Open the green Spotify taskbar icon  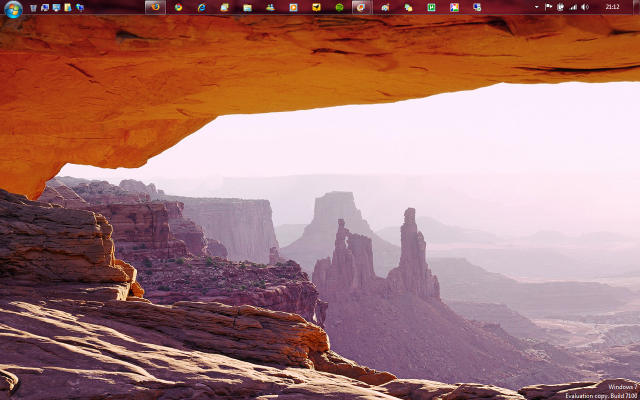point(339,7)
